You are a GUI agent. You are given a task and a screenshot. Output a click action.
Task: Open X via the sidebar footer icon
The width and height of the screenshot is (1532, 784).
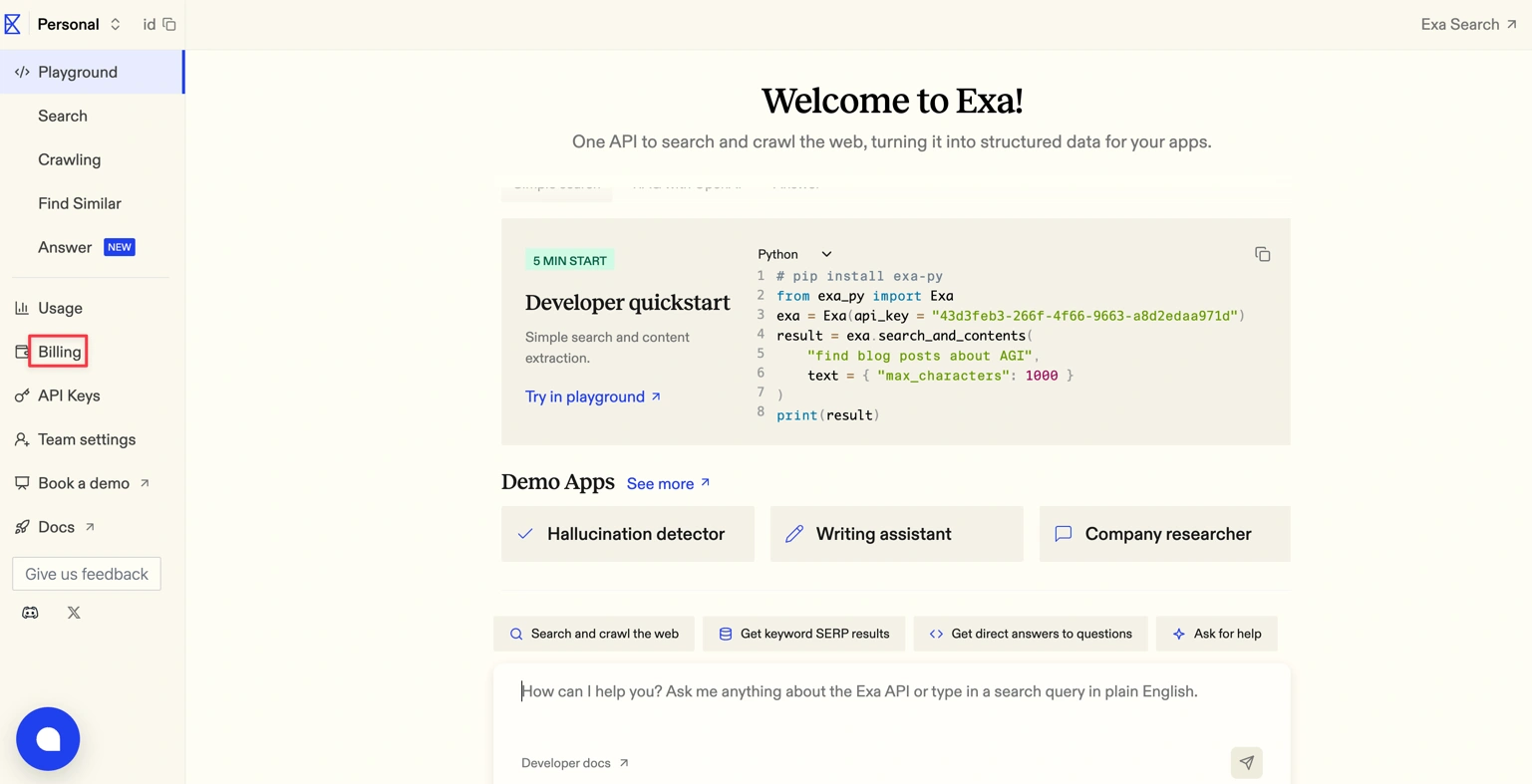click(x=73, y=612)
